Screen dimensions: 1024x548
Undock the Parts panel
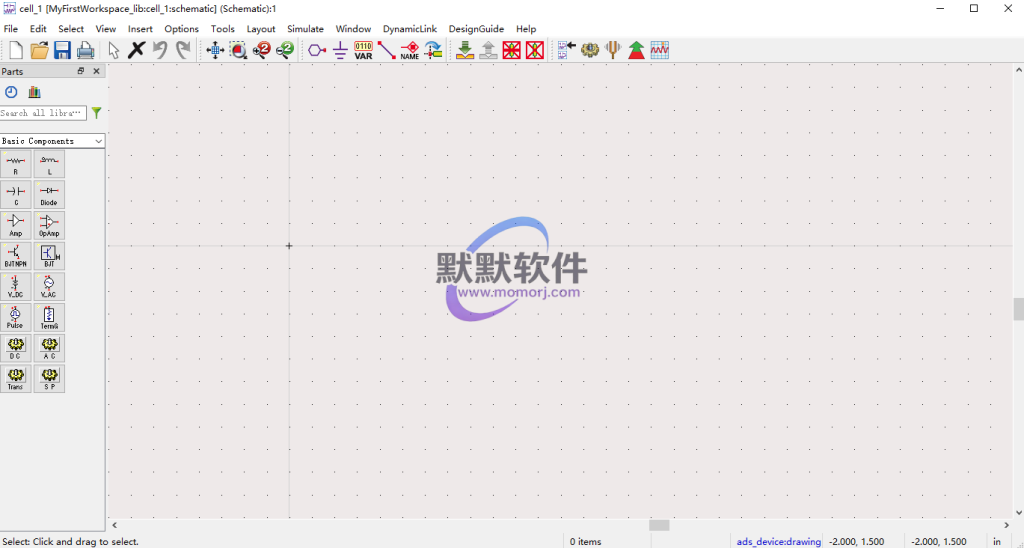click(81, 72)
